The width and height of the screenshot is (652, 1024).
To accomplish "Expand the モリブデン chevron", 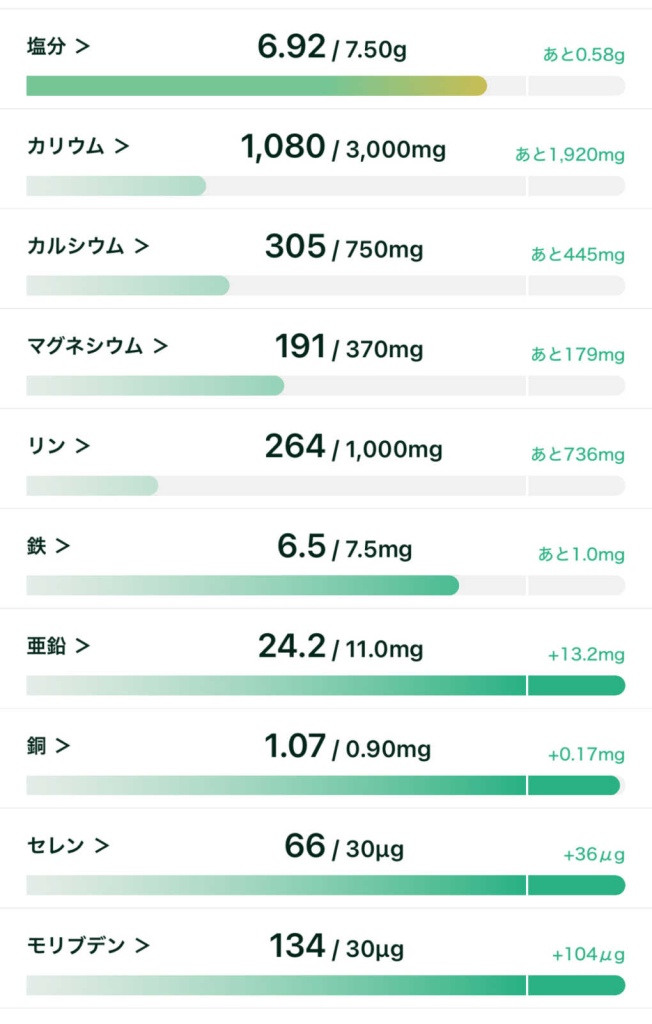I will [141, 946].
